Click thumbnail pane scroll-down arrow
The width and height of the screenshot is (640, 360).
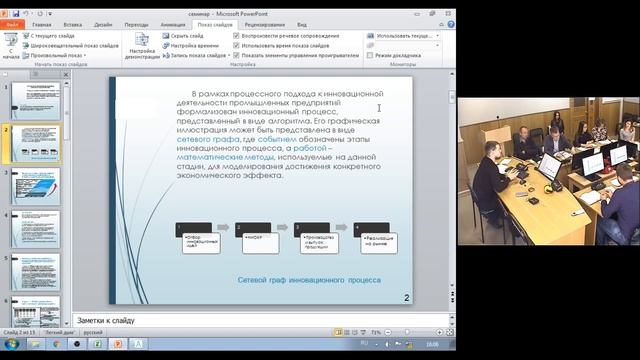[67, 323]
